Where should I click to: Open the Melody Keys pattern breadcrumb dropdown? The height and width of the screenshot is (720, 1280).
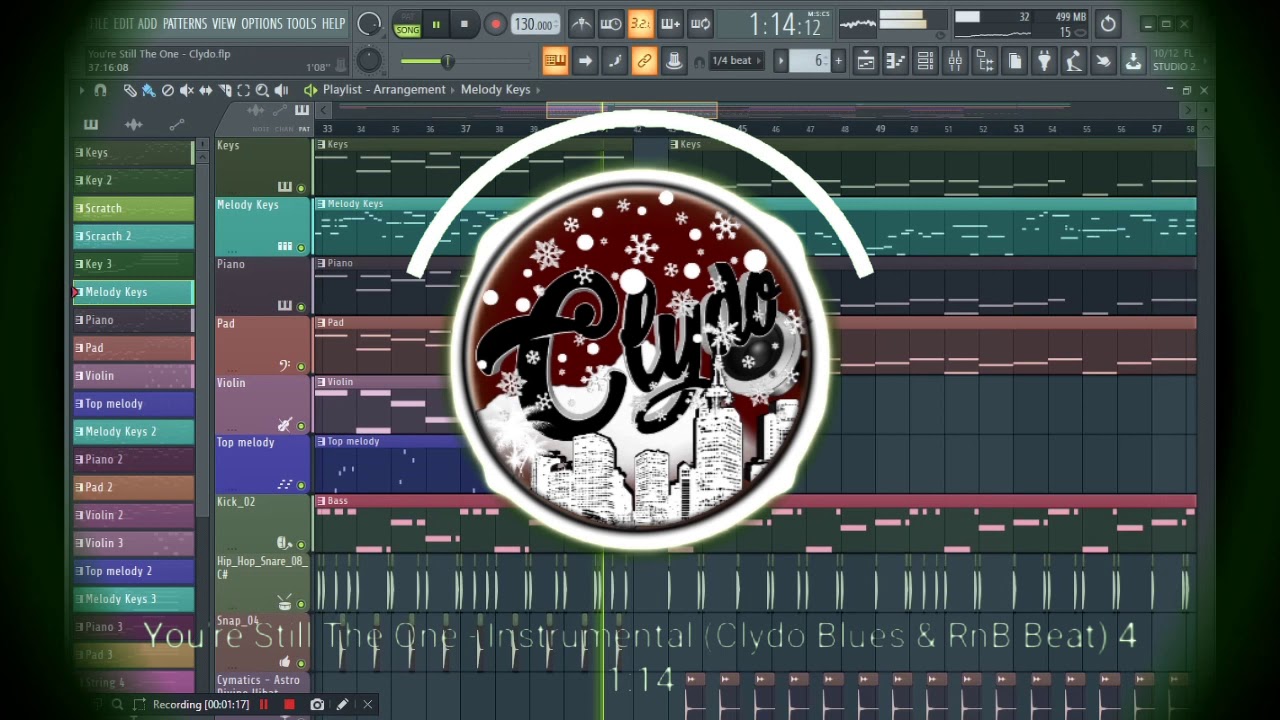496,90
